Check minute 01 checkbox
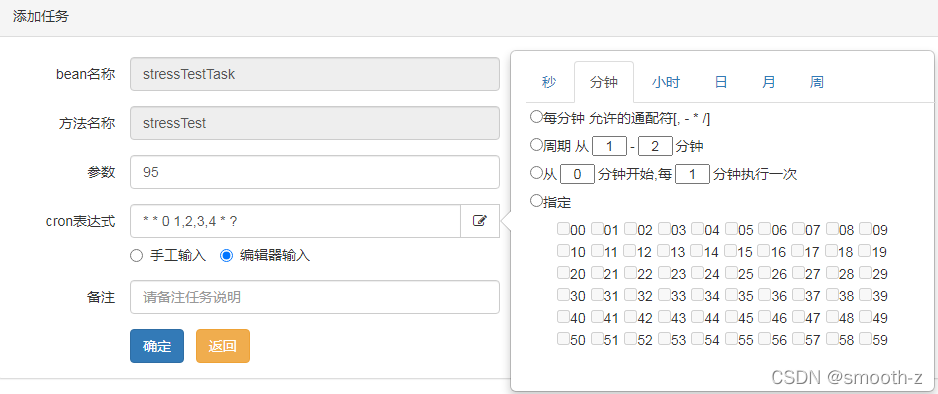This screenshot has width=938, height=394. pos(597,228)
